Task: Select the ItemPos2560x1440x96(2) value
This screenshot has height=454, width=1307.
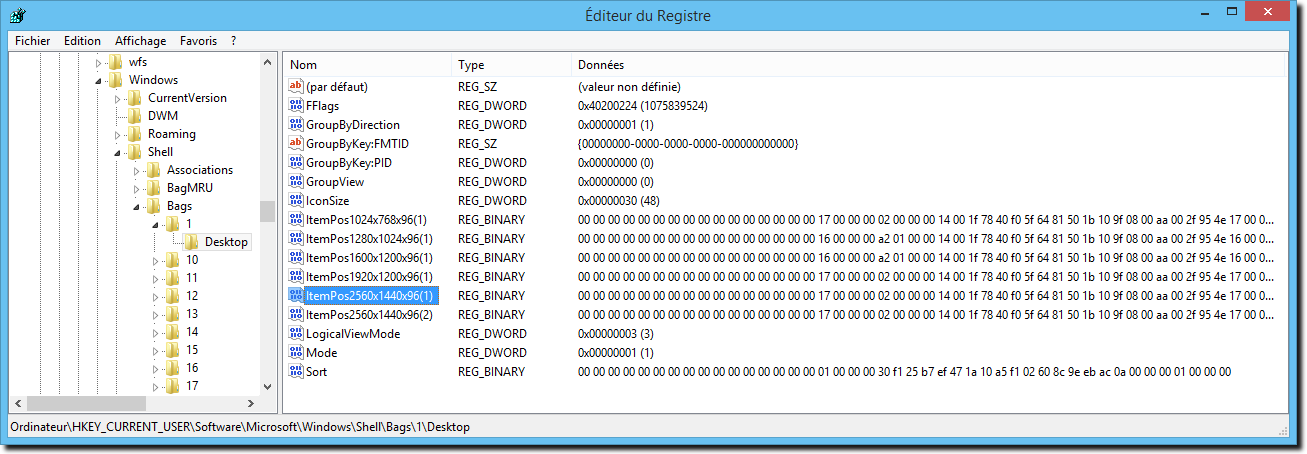Action: pos(369,315)
